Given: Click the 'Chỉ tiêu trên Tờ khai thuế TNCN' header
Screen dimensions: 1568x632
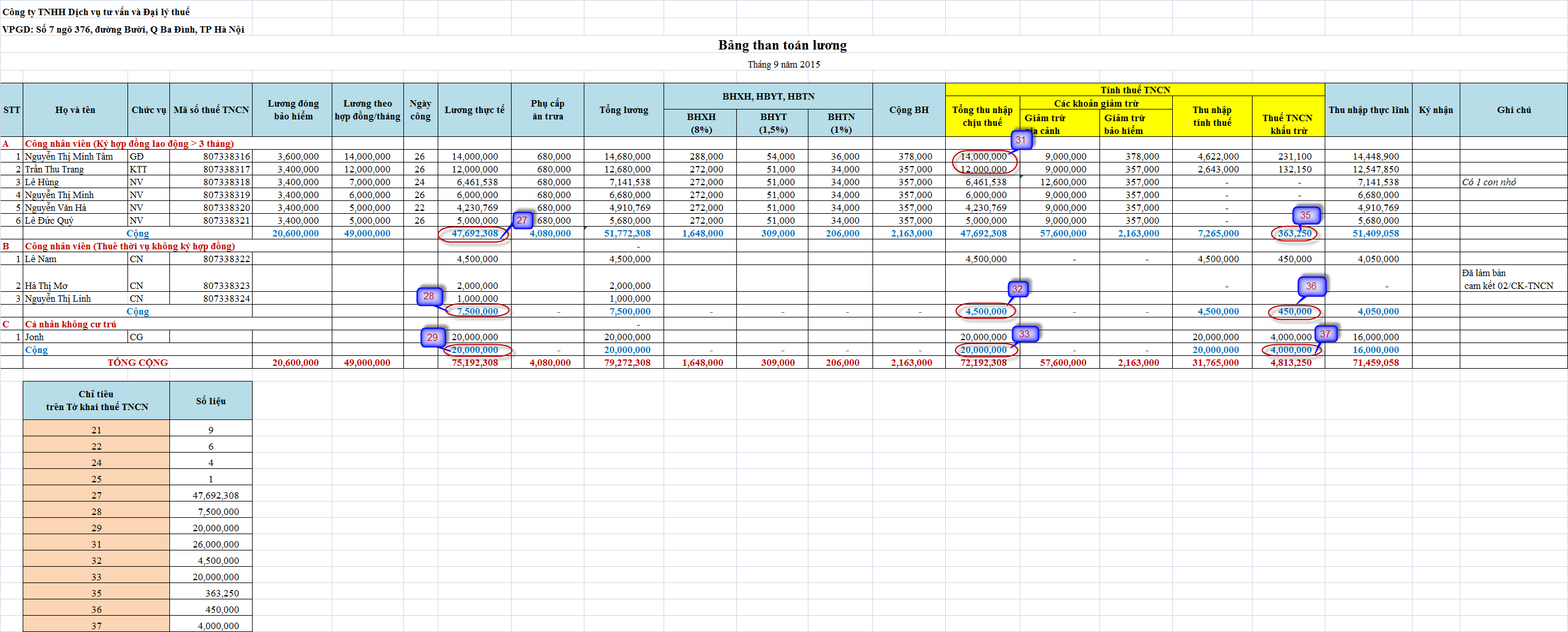Looking at the screenshot, I should (96, 400).
